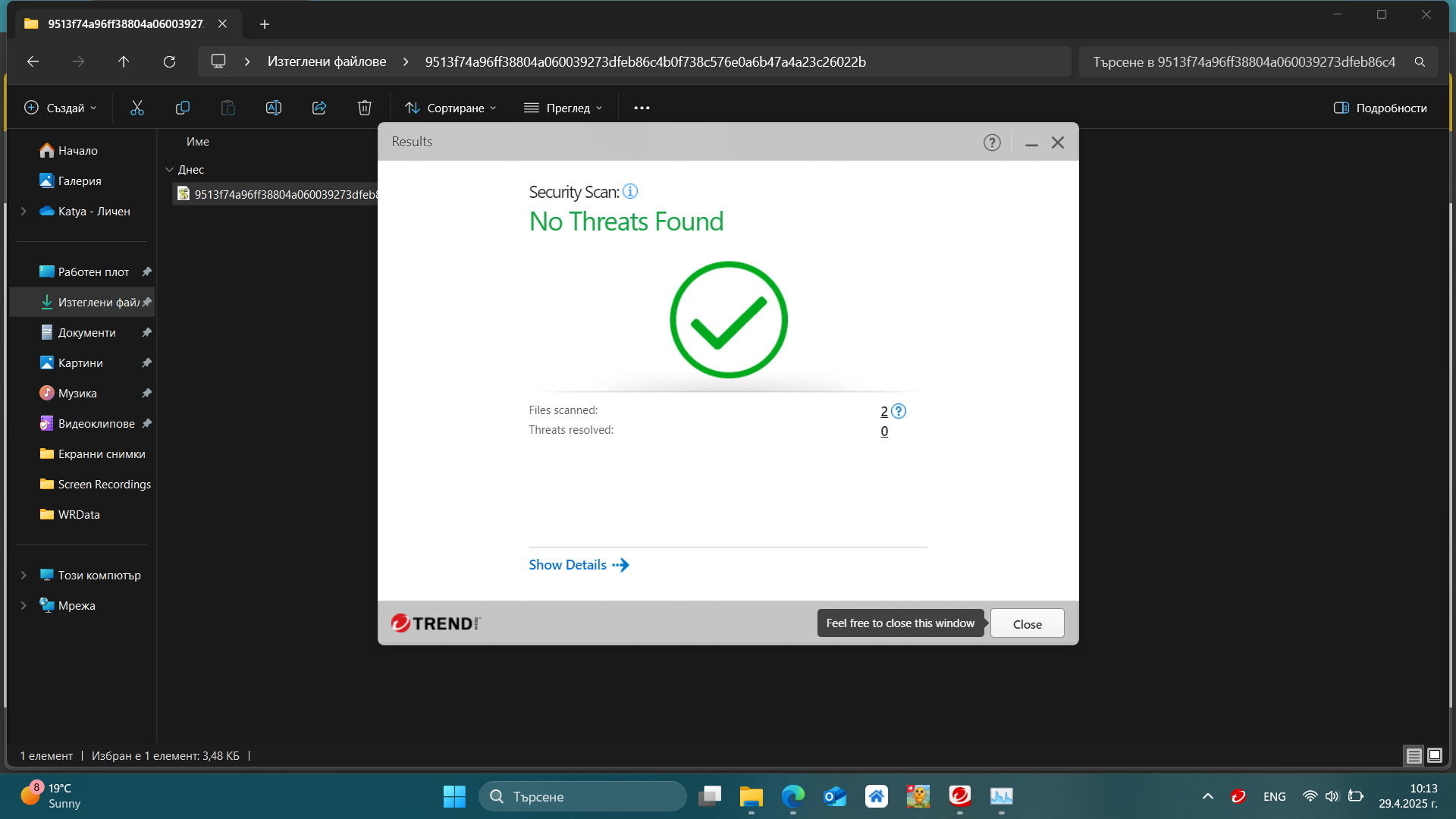This screenshot has width=1456, height=819.
Task: Click the search magnifier icon in Explorer
Action: coord(1420,61)
